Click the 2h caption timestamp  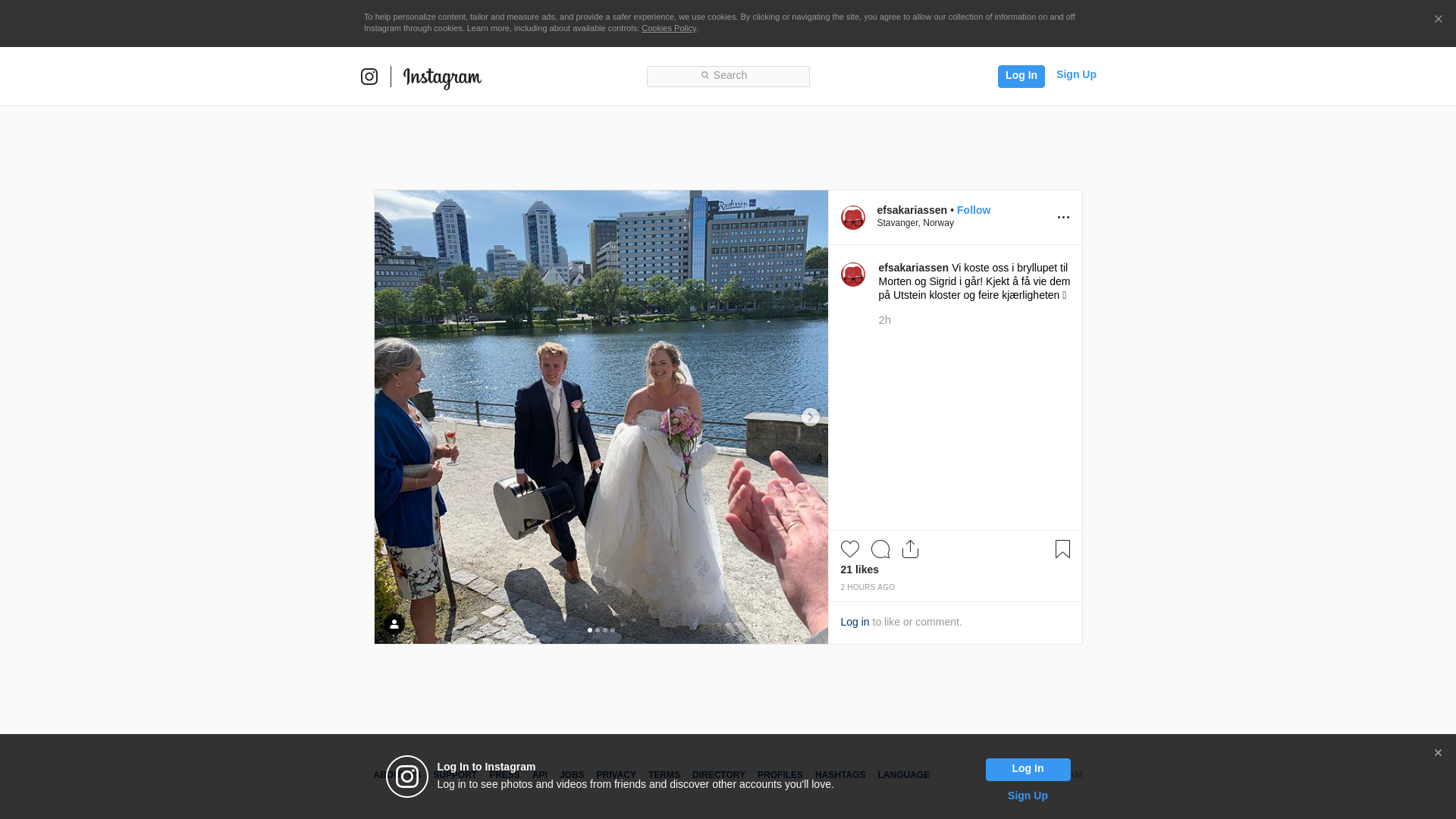pos(884,320)
